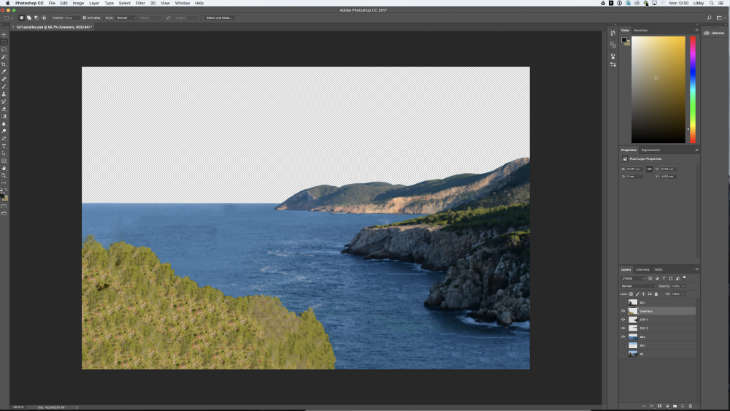Image resolution: width=730 pixels, height=411 pixels.
Task: Activate the Zoom tool
Action: (4, 176)
